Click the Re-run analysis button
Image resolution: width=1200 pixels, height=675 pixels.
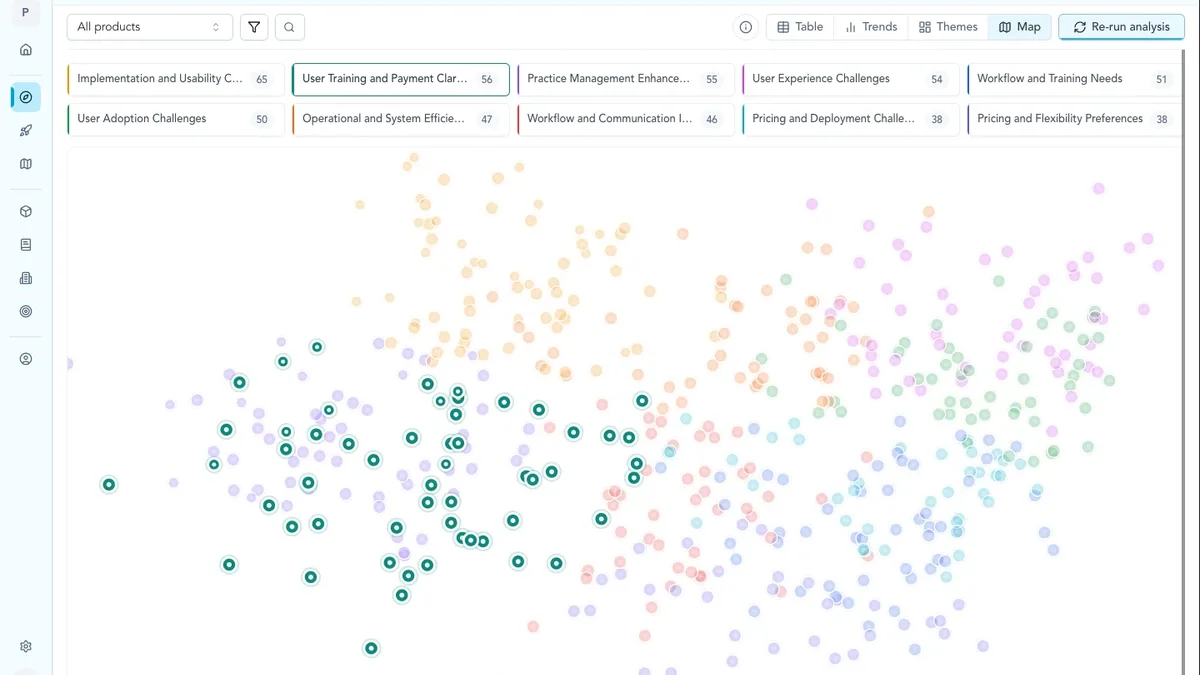[1121, 27]
